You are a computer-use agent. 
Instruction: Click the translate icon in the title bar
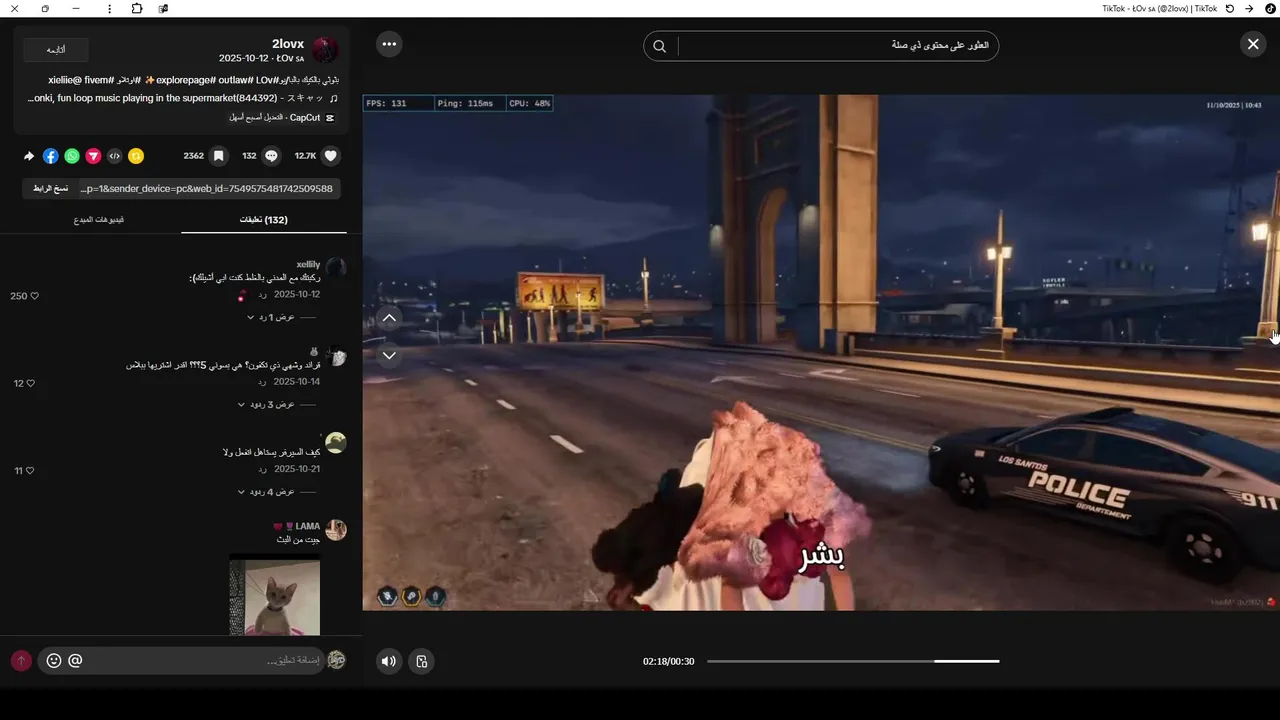pos(163,8)
